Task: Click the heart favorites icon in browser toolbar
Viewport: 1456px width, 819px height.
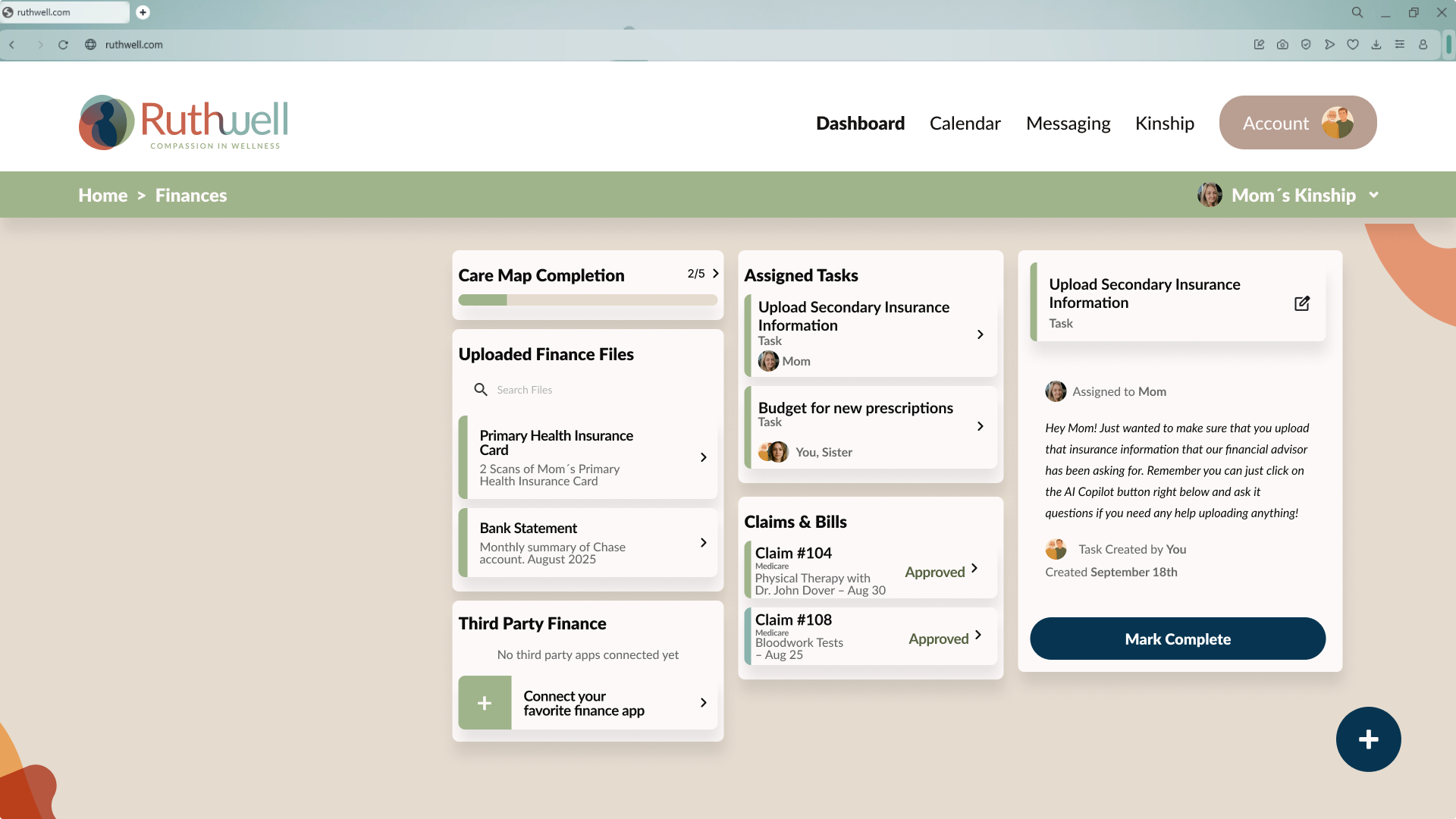Action: pyautogui.click(x=1352, y=45)
